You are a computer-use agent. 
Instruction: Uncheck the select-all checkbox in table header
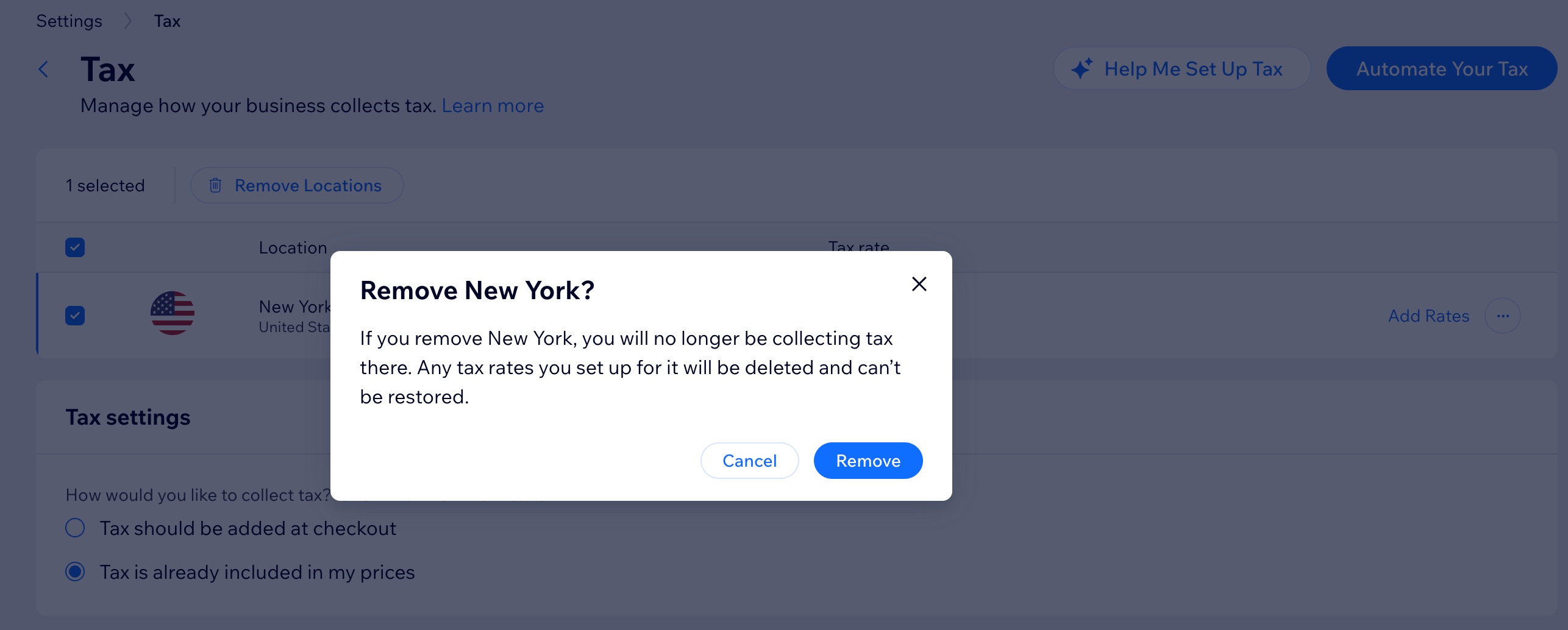[x=74, y=247]
